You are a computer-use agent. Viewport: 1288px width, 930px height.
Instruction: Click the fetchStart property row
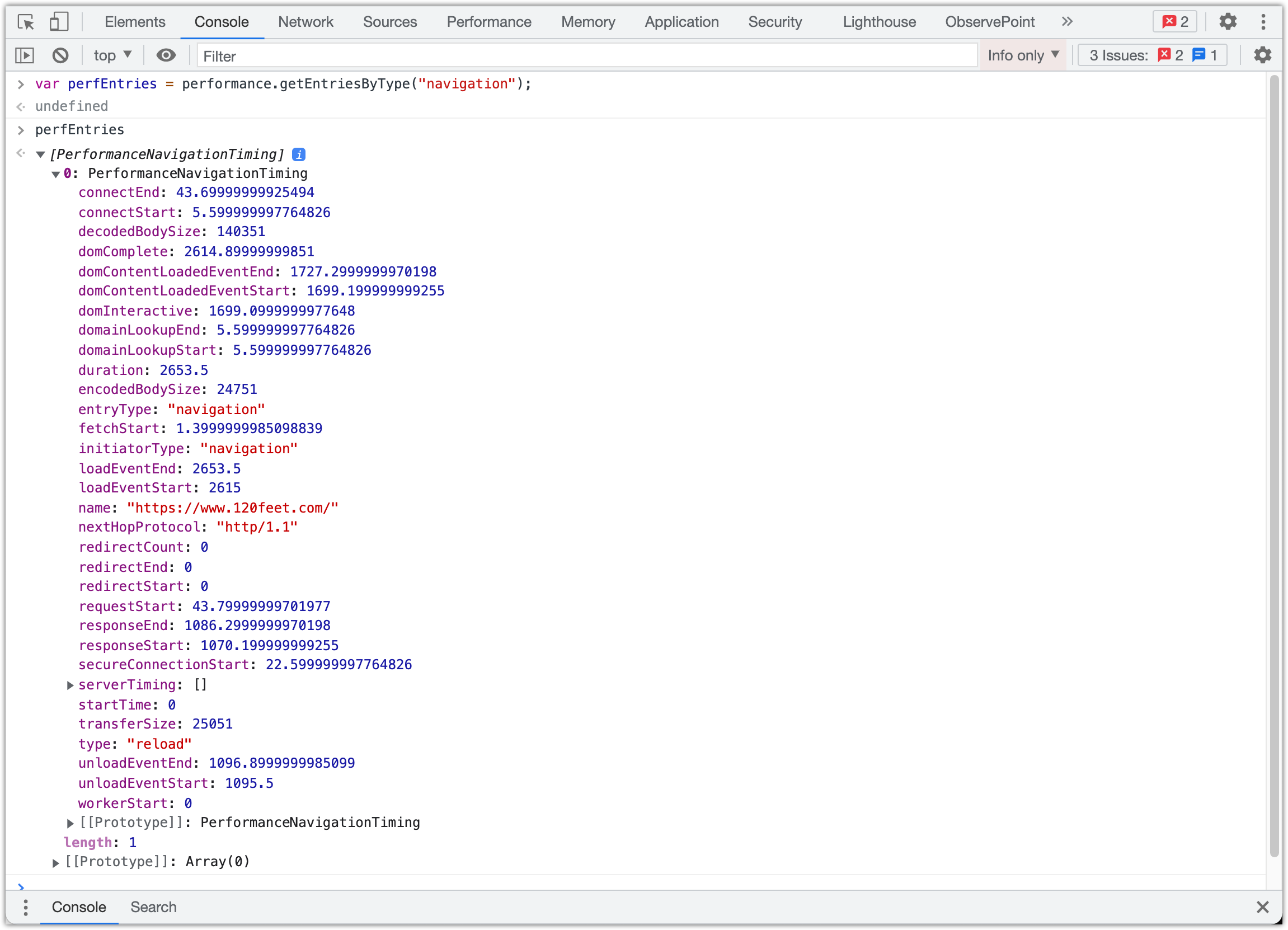pyautogui.click(x=200, y=429)
